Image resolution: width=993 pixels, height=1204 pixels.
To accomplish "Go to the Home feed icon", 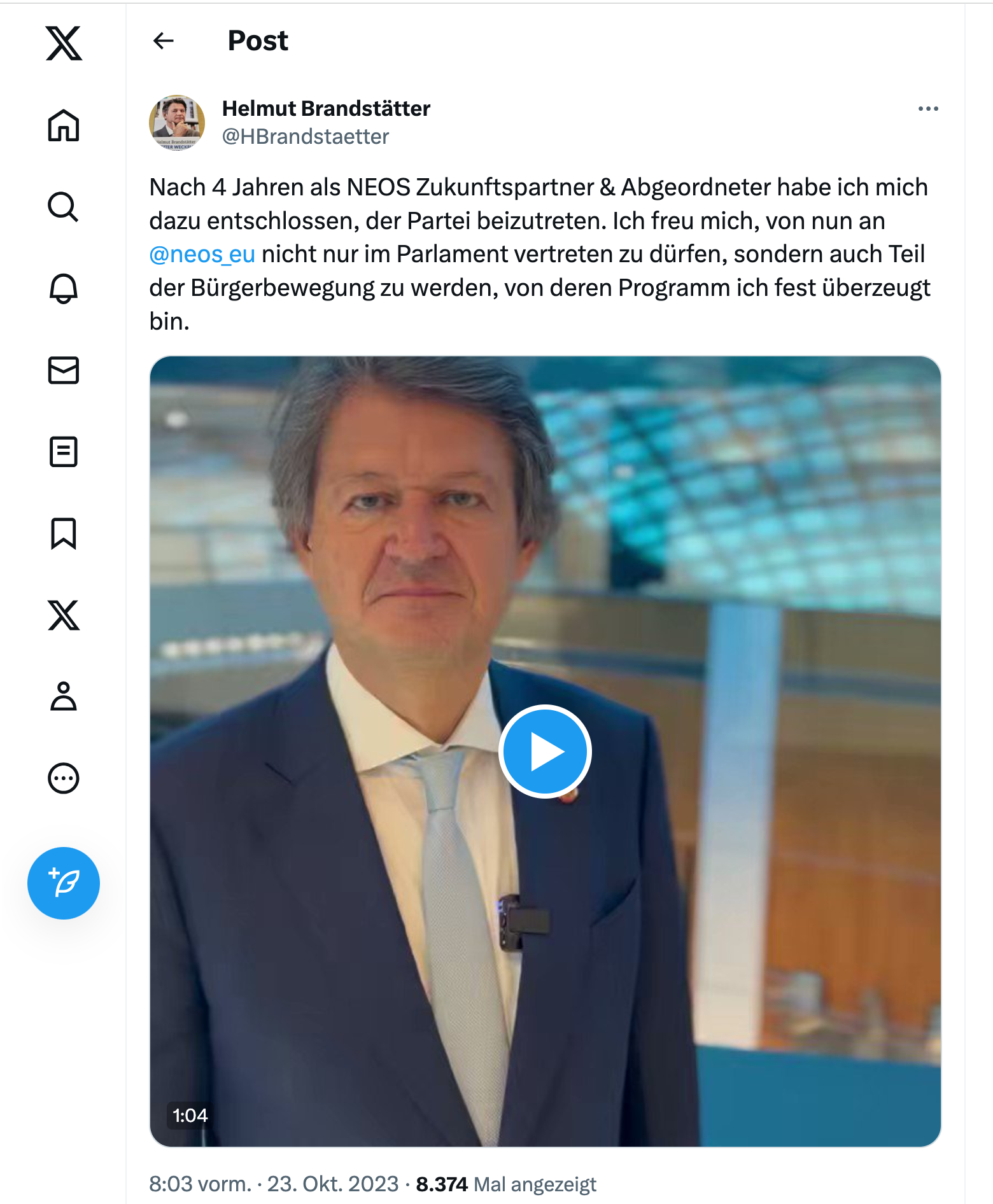I will click(64, 125).
